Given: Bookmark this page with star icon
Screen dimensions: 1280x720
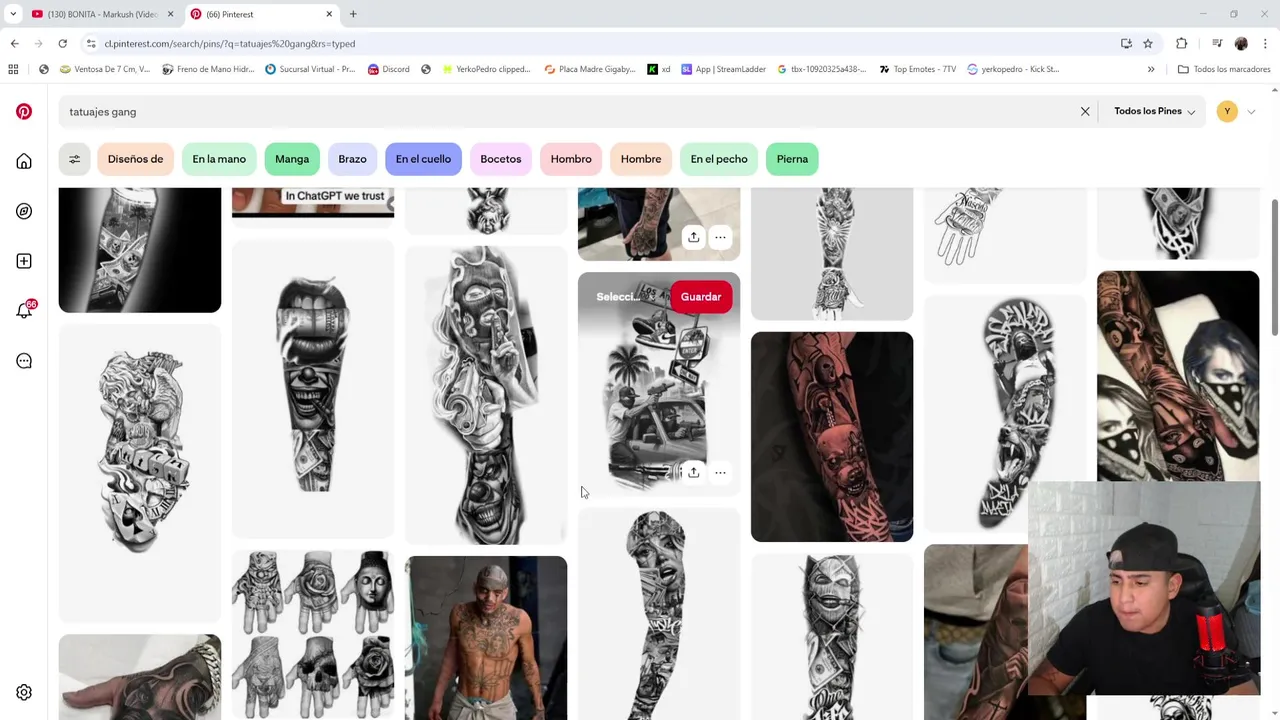Looking at the screenshot, I should (x=1148, y=43).
